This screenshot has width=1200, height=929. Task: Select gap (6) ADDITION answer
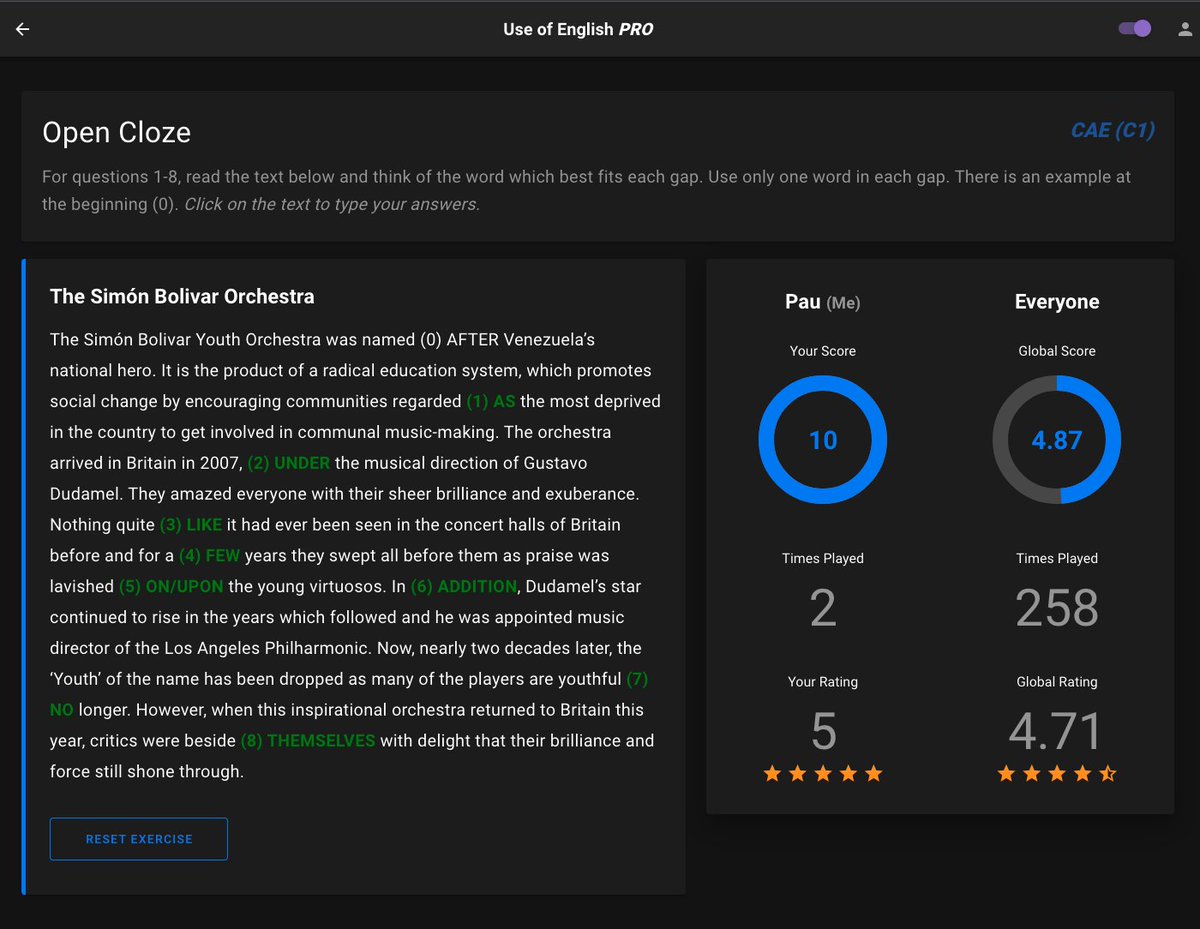coord(464,586)
